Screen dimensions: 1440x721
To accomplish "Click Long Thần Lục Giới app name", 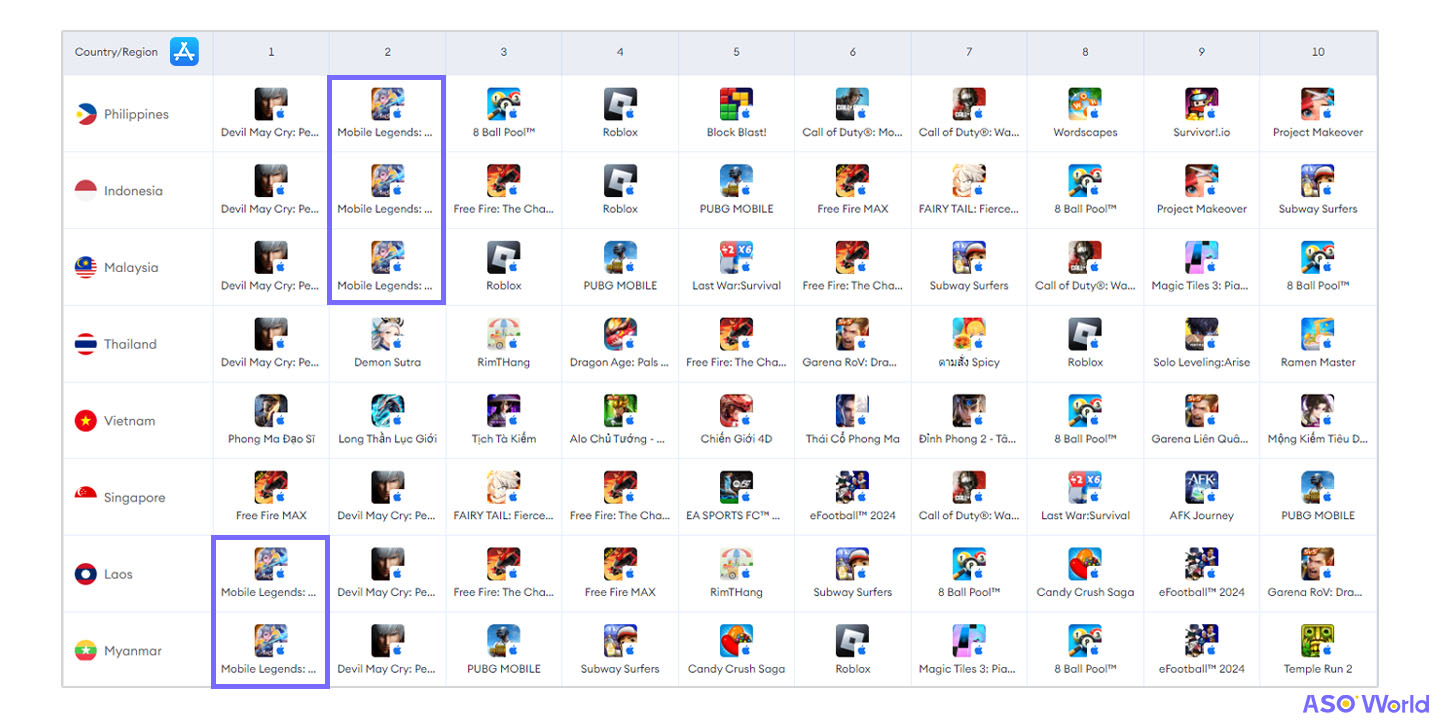I will pyautogui.click(x=387, y=439).
